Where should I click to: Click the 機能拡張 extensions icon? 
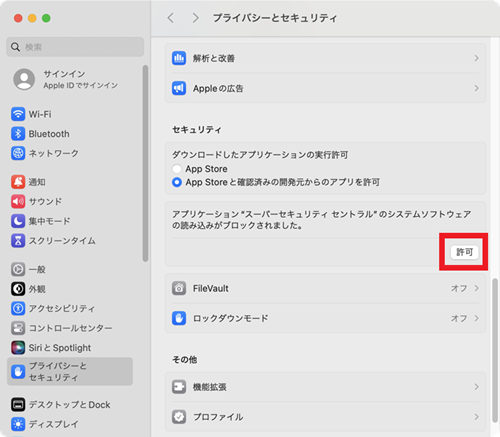pyautogui.click(x=179, y=387)
